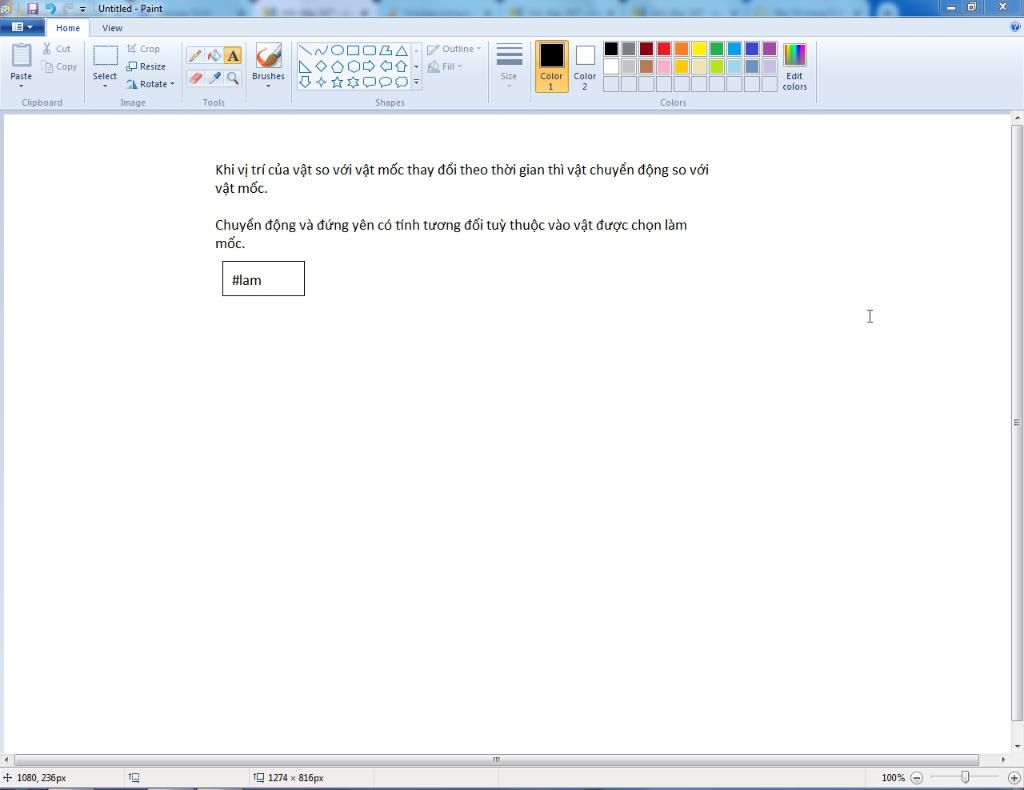1024x790 pixels.
Task: Undo the last action
Action: click(50, 8)
